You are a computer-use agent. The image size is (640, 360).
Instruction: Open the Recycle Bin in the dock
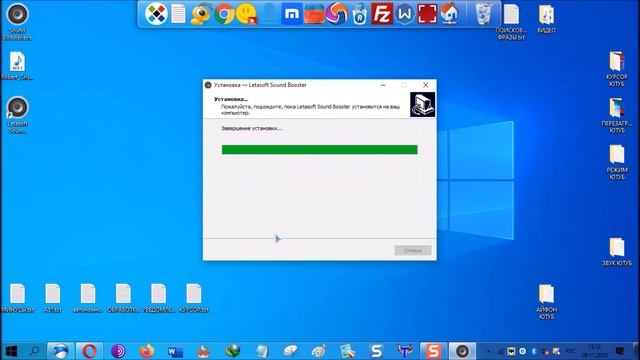(484, 14)
